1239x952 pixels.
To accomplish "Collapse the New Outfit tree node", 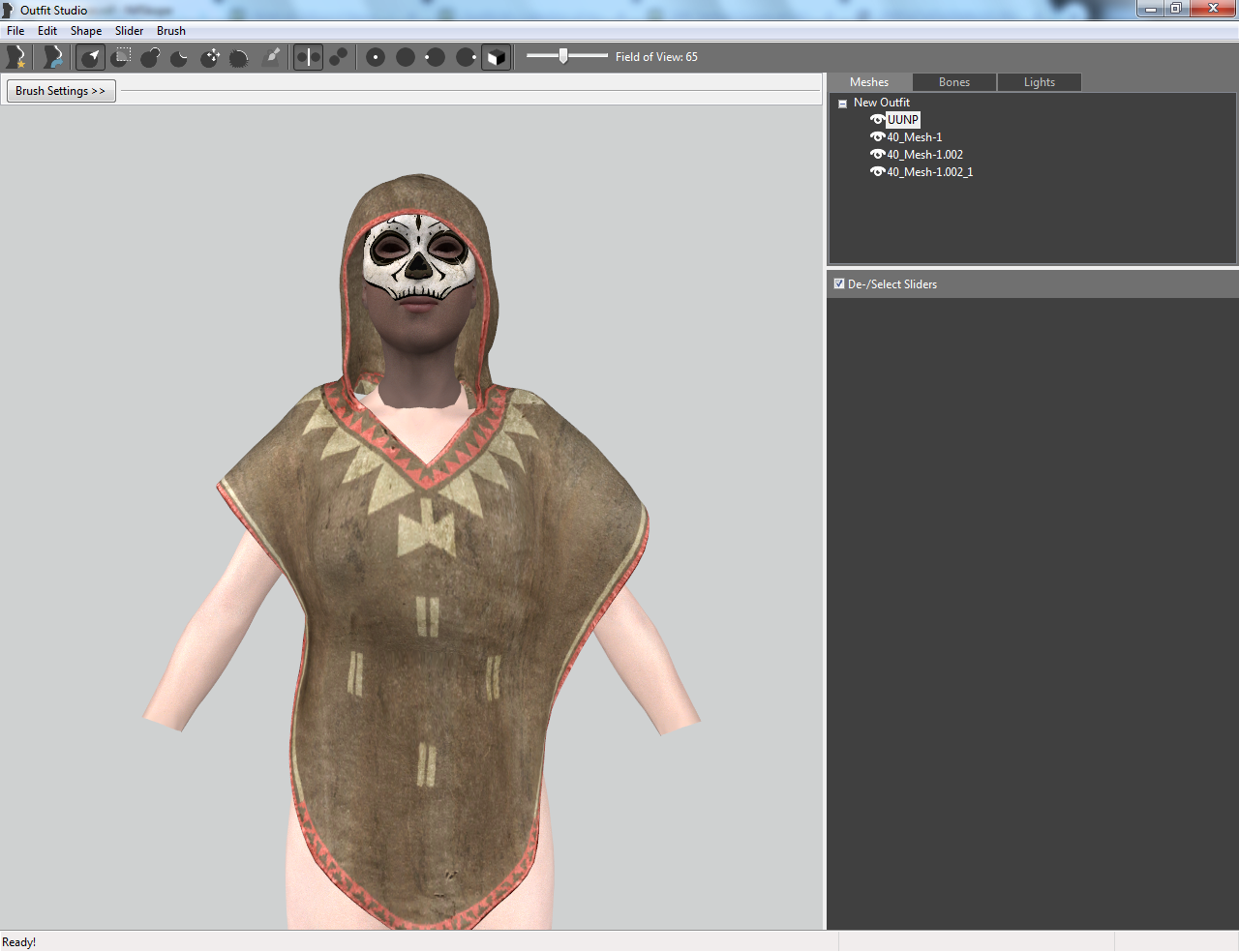I will (842, 104).
